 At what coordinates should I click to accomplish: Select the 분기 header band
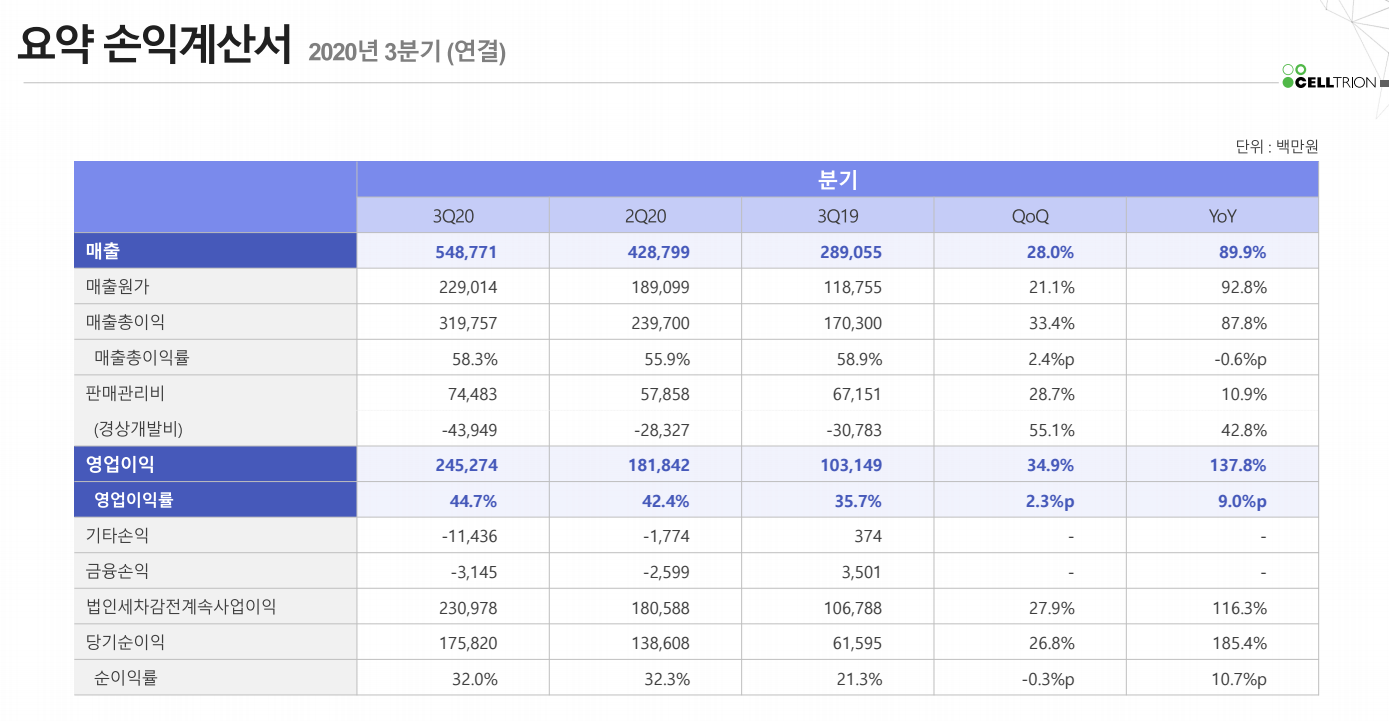pyautogui.click(x=838, y=178)
